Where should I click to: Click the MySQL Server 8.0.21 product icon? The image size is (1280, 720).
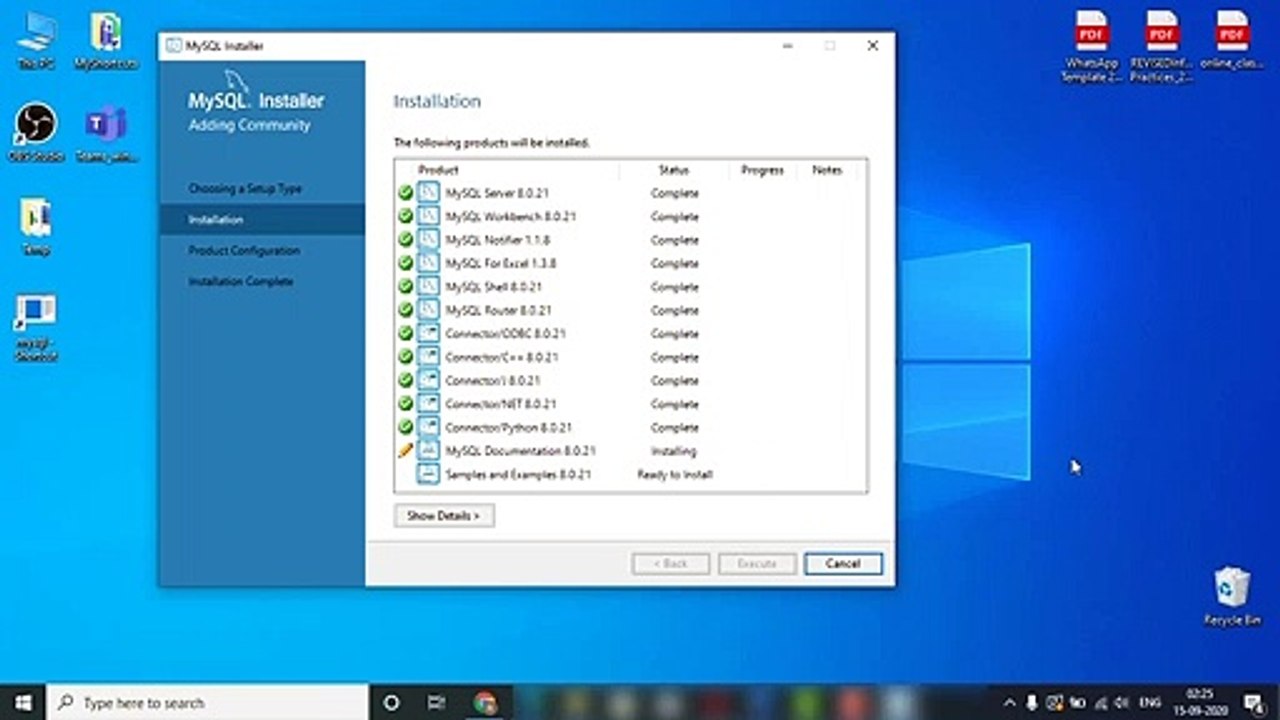tap(428, 193)
